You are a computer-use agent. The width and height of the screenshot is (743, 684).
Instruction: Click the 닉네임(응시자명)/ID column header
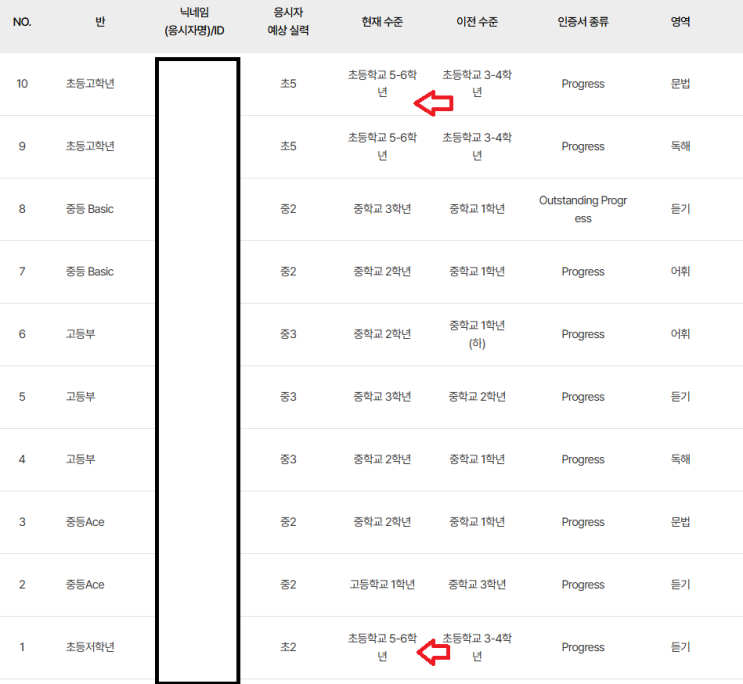tap(195, 21)
